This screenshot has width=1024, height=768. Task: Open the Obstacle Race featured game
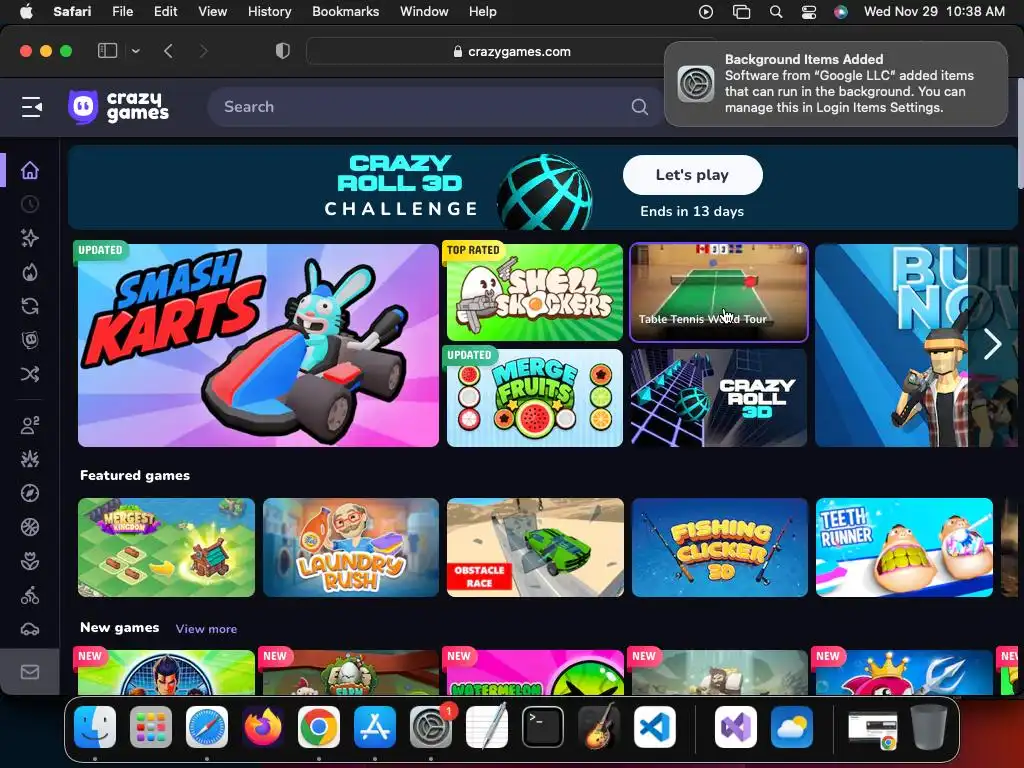click(535, 547)
